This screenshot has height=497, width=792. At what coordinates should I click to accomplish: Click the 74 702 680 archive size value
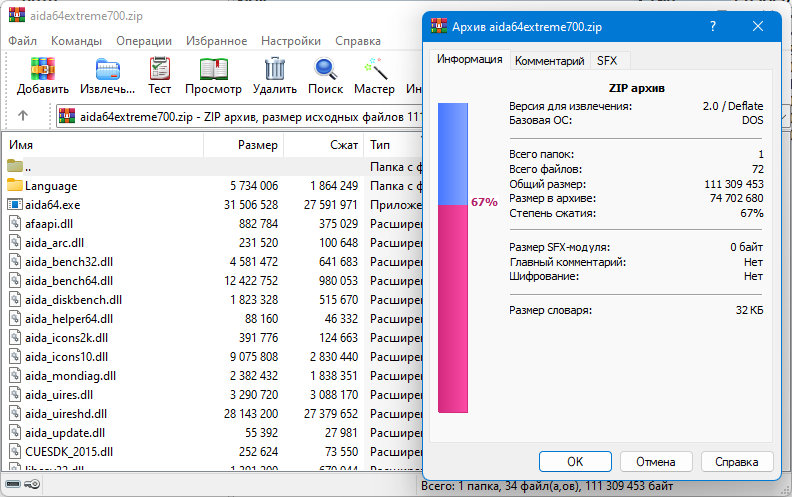(736, 198)
